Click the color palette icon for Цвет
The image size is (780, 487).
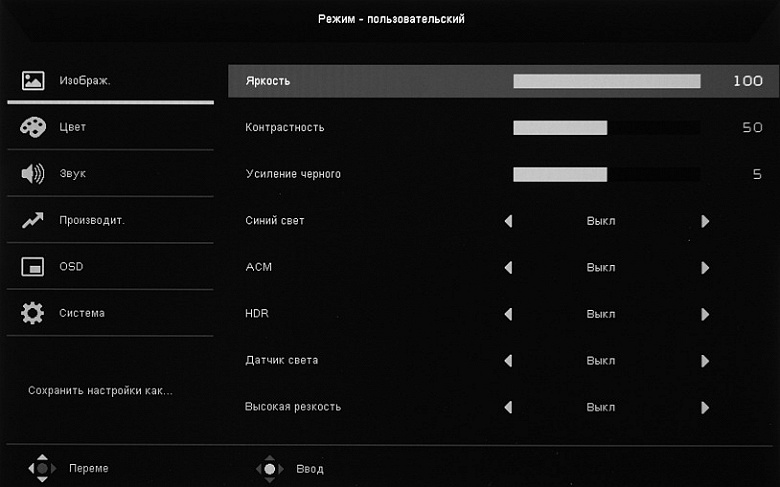(x=33, y=127)
